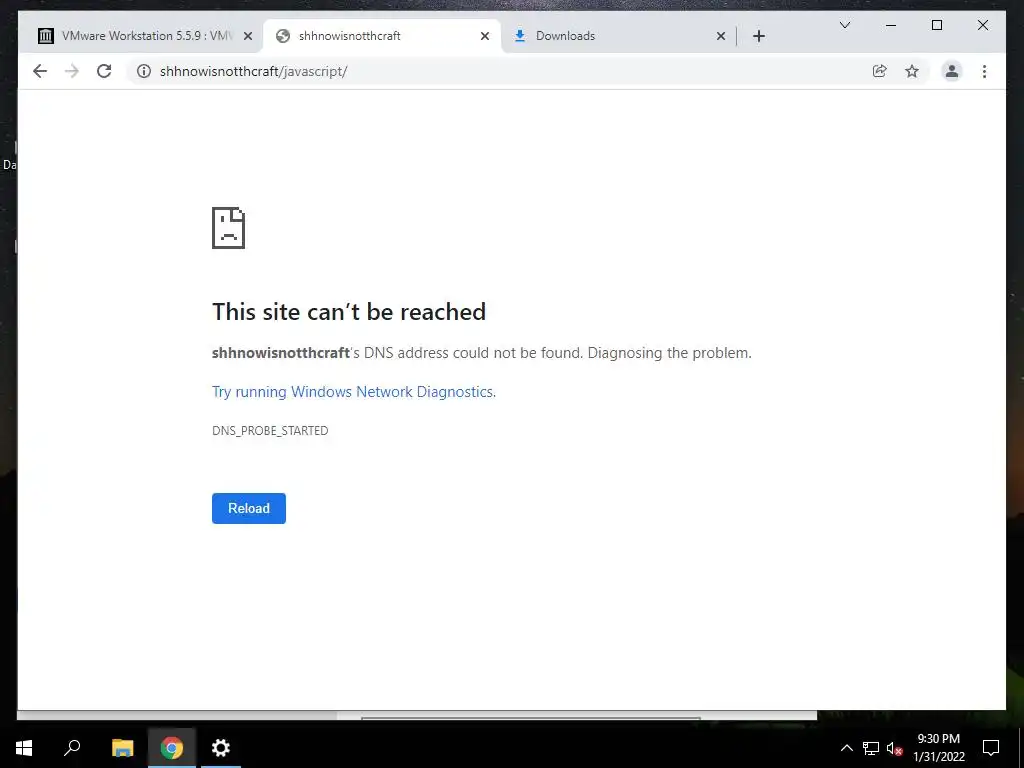Open File Explorer from taskbar
1024x768 pixels.
coord(122,748)
